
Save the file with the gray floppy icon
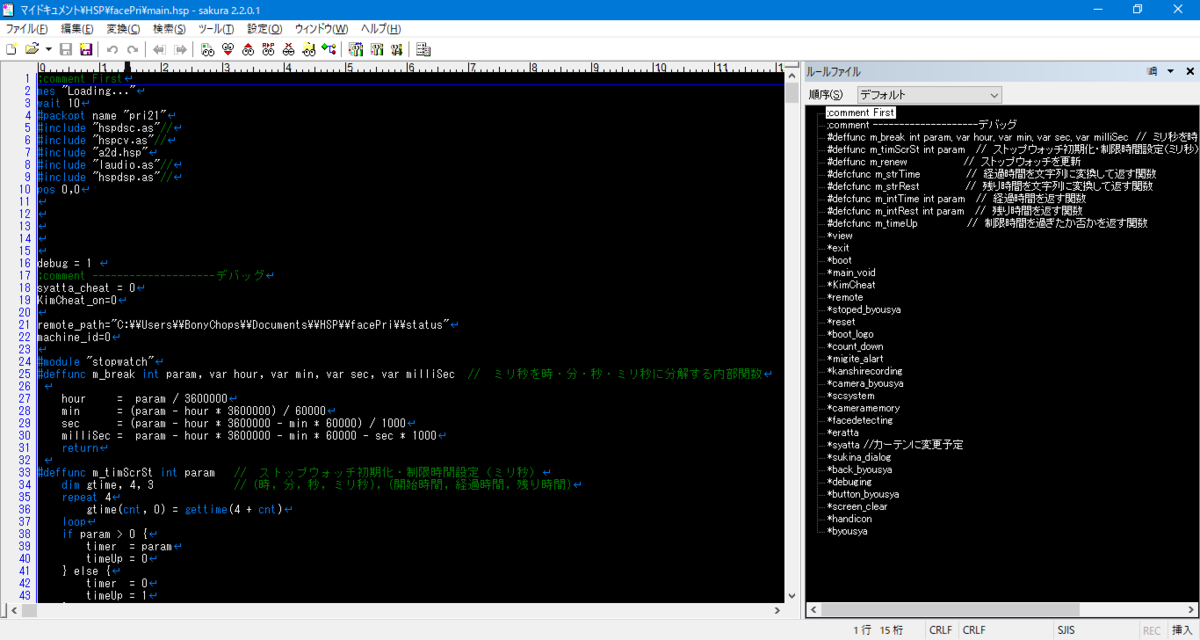66,48
